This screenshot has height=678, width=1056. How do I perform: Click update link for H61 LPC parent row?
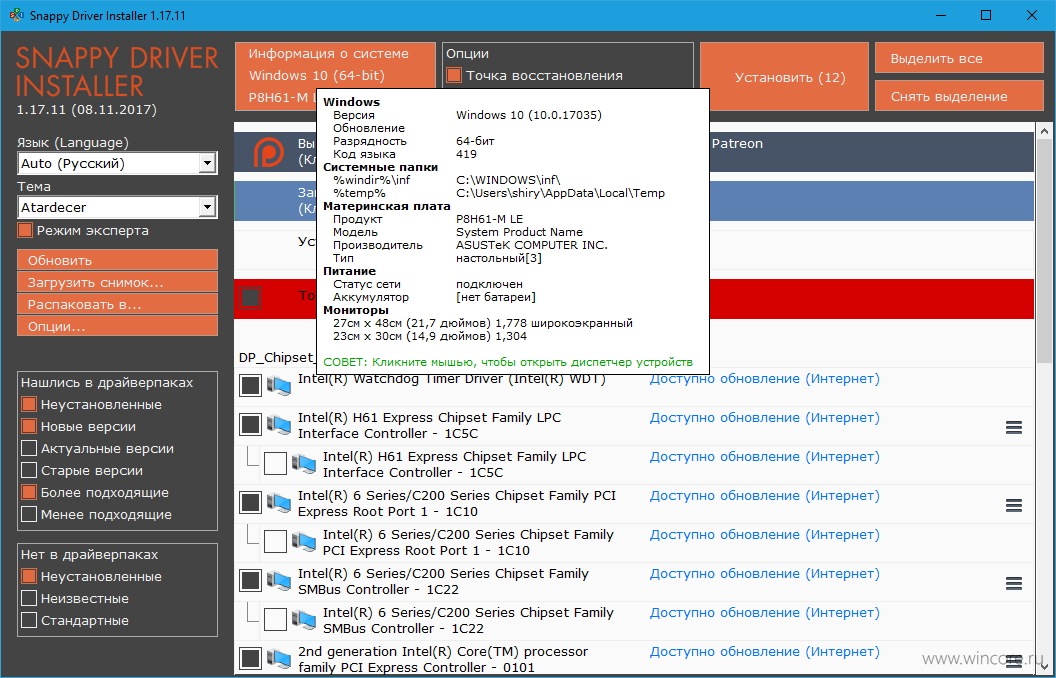point(764,418)
